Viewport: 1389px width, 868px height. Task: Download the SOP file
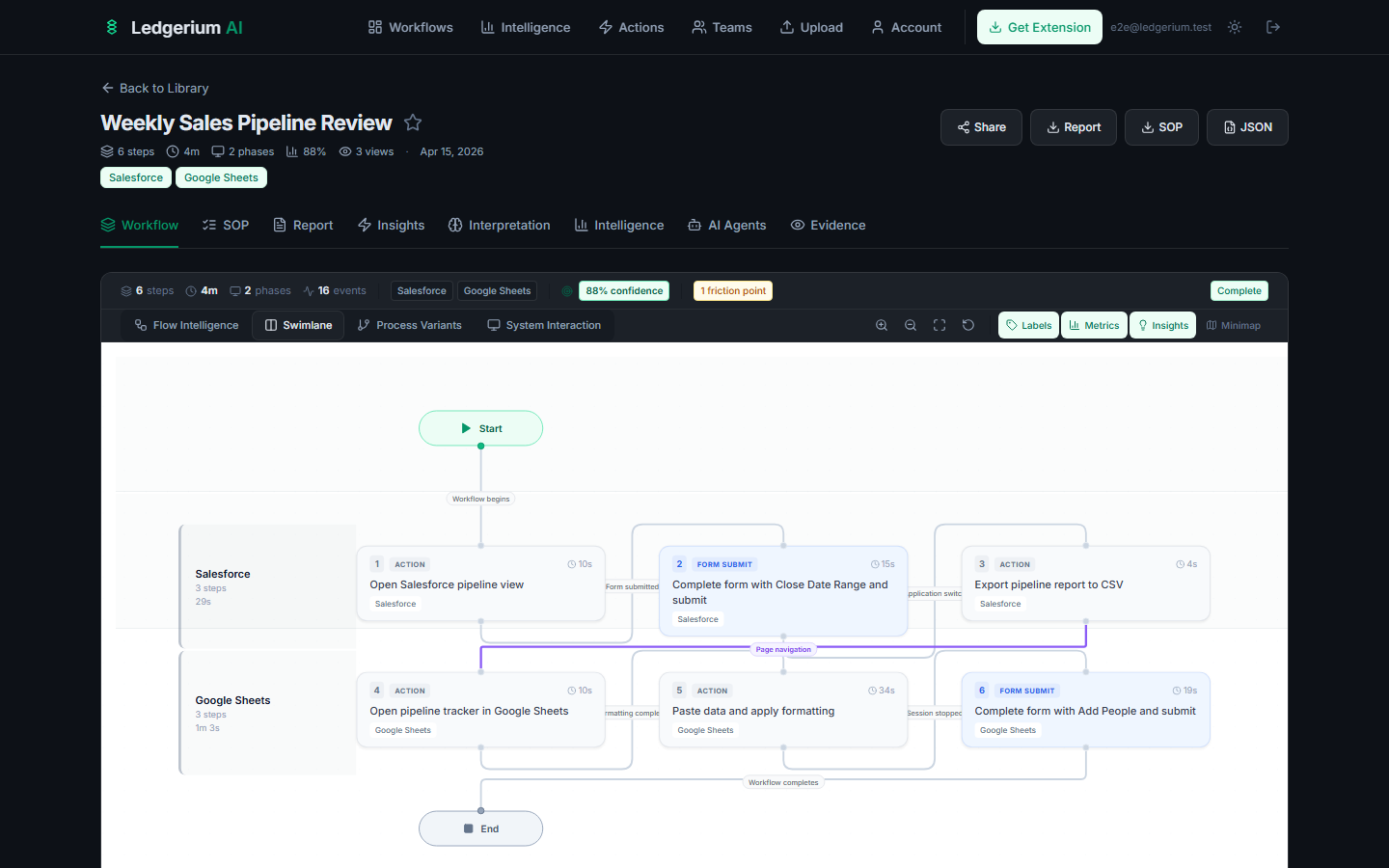point(1161,127)
